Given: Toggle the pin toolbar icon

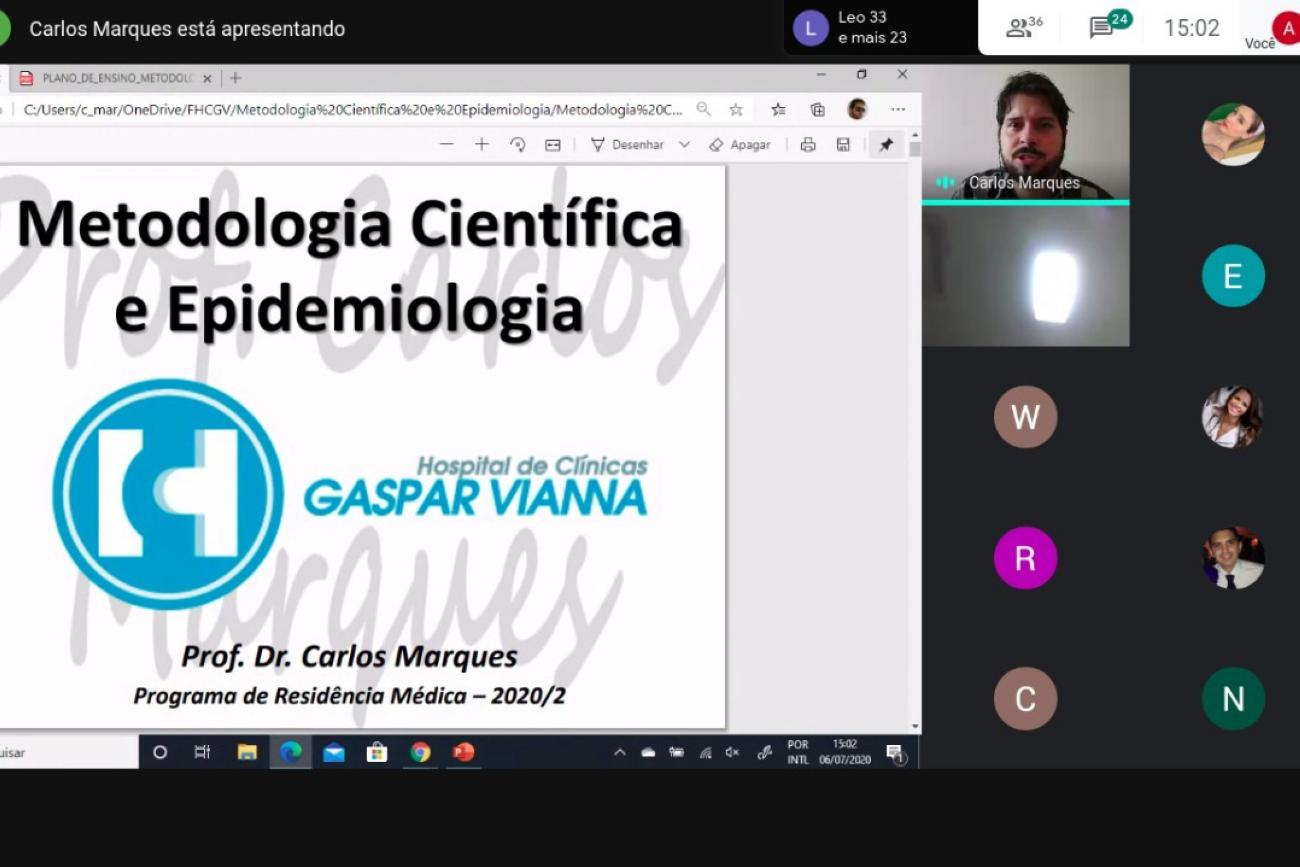Looking at the screenshot, I should coord(886,145).
